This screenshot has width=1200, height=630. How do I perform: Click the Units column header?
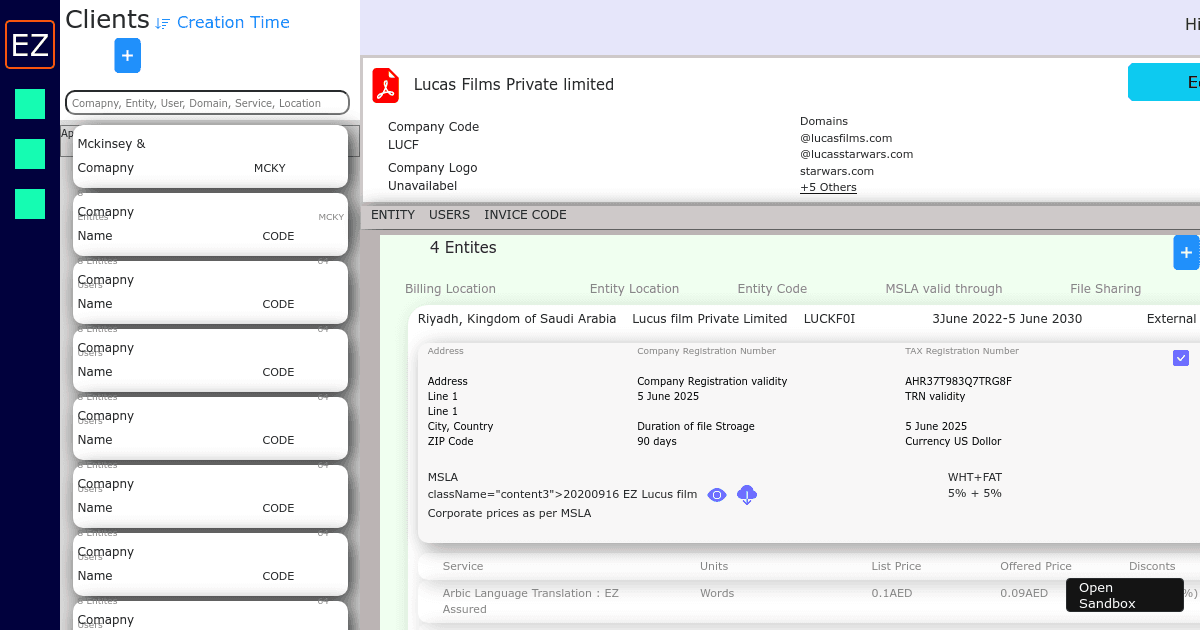pyautogui.click(x=714, y=567)
